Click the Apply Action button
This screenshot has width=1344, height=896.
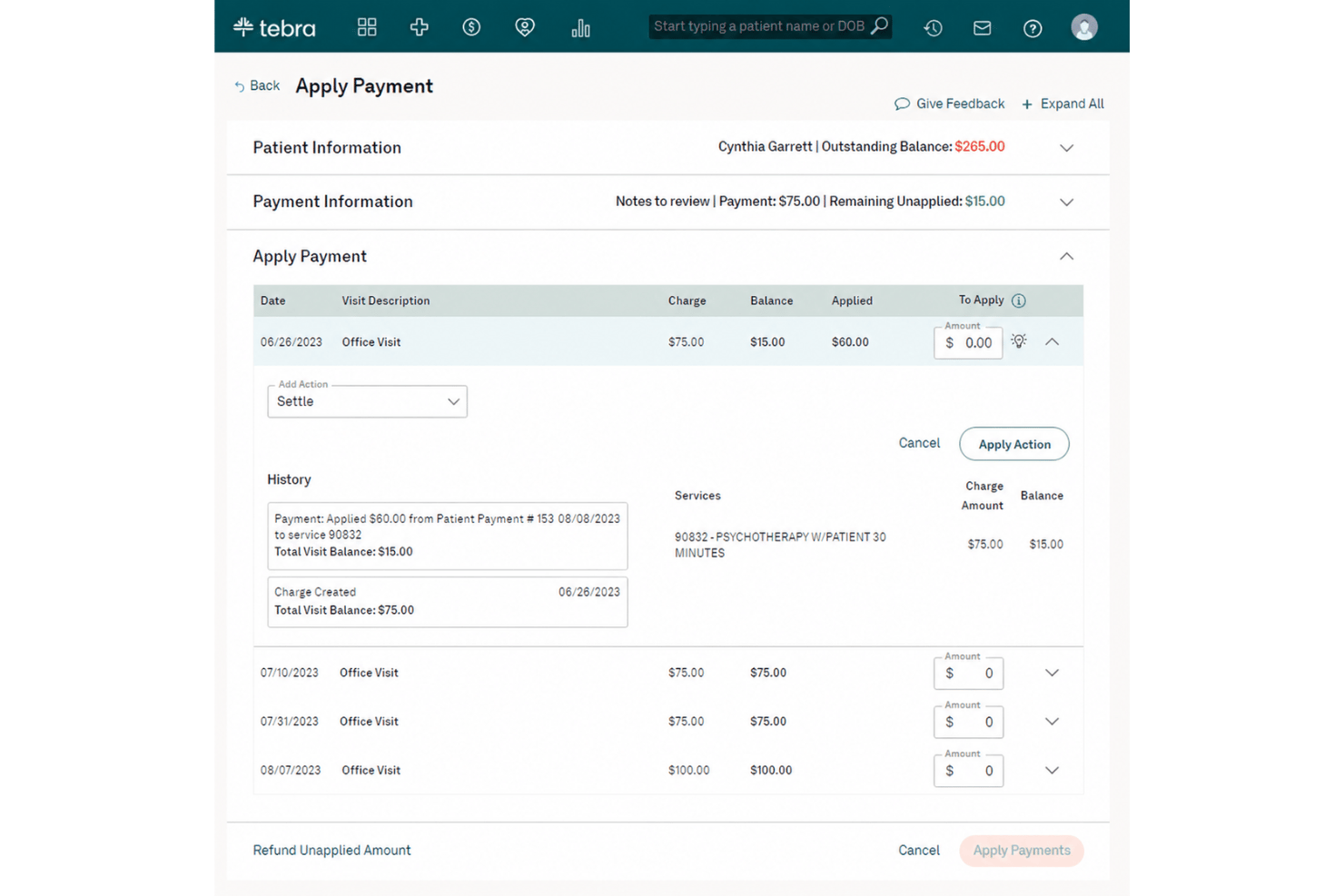coord(1014,444)
